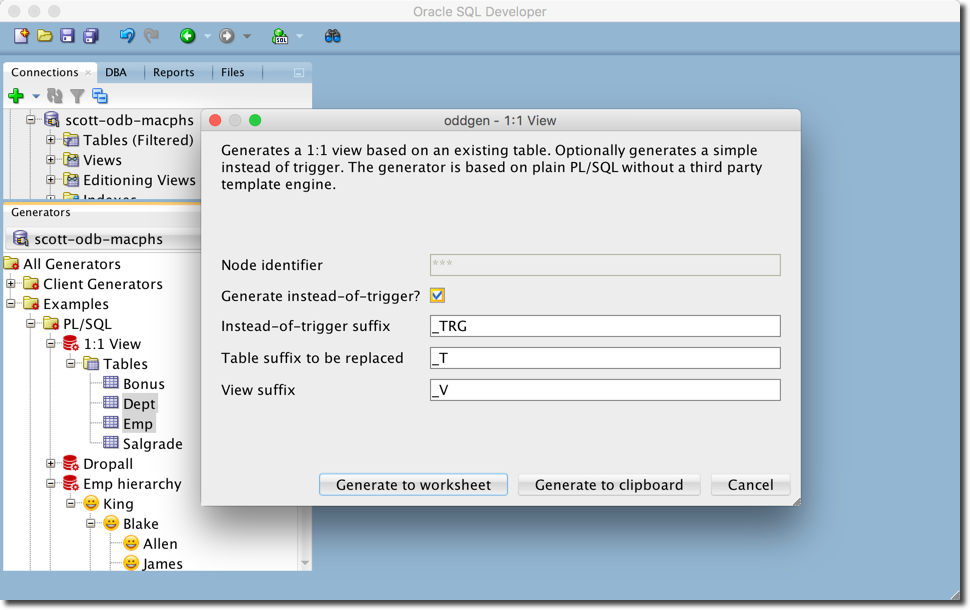Collapse the scott-odb-macphs connection node
The width and height of the screenshot is (970, 610).
click(30, 119)
